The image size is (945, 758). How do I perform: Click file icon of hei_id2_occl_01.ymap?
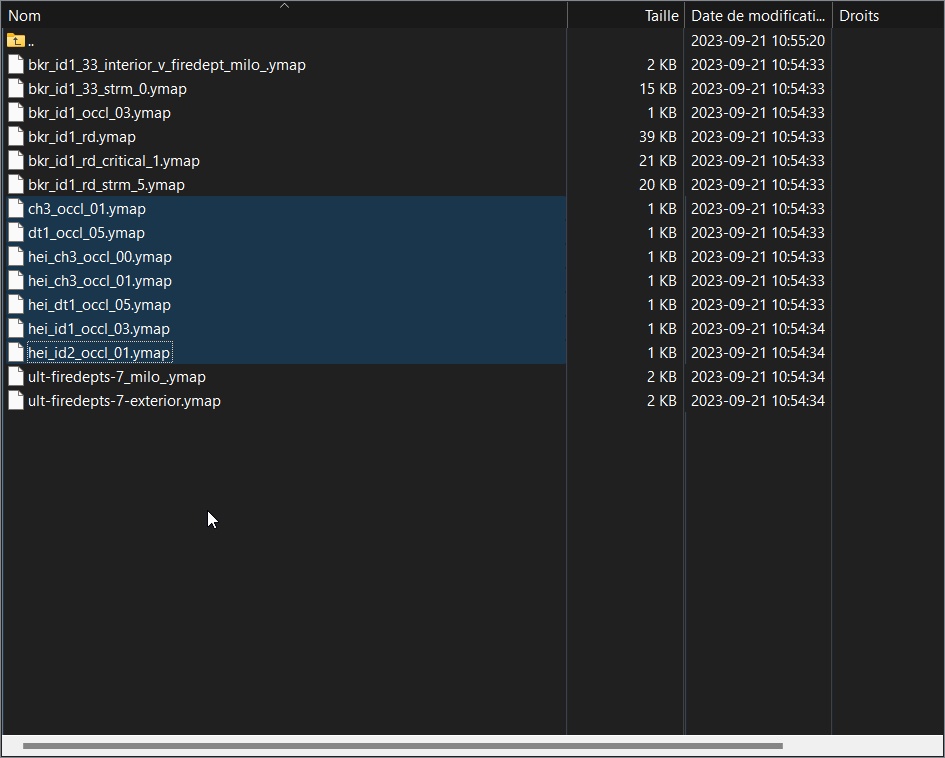pyautogui.click(x=15, y=353)
